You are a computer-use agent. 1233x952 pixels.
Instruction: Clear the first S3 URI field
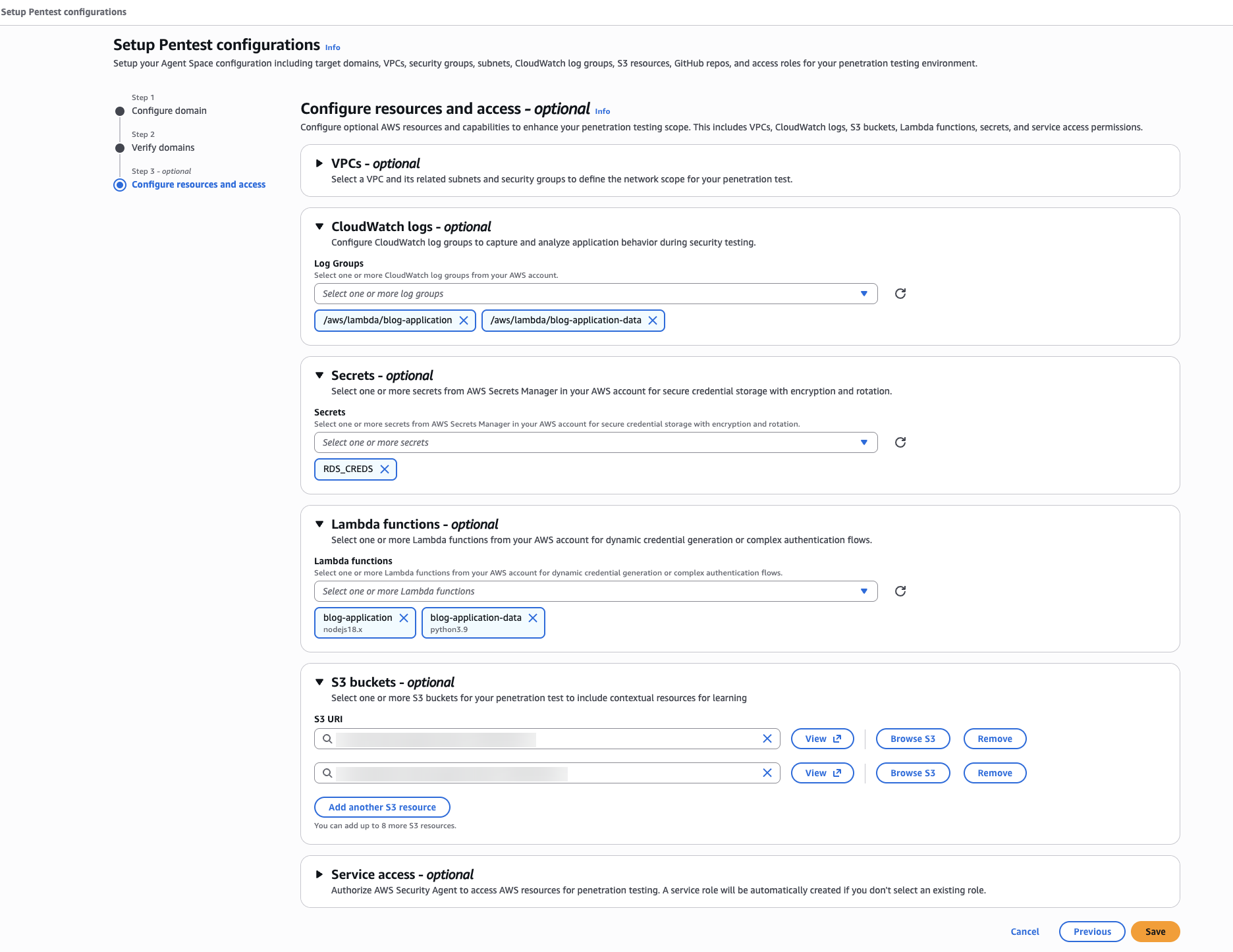[767, 738]
